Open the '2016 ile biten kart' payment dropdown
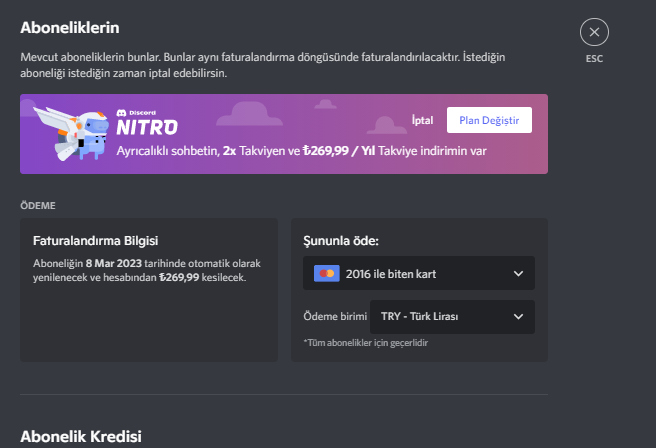The image size is (656, 448). tap(419, 273)
